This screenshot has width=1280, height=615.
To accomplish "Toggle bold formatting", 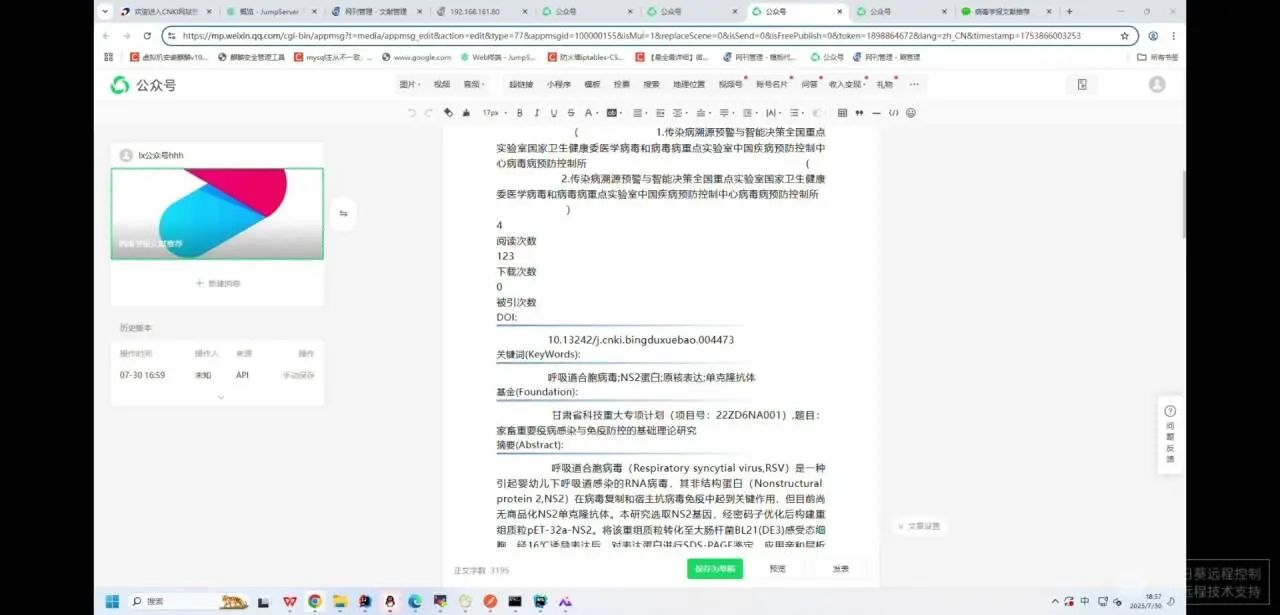I will pos(519,113).
